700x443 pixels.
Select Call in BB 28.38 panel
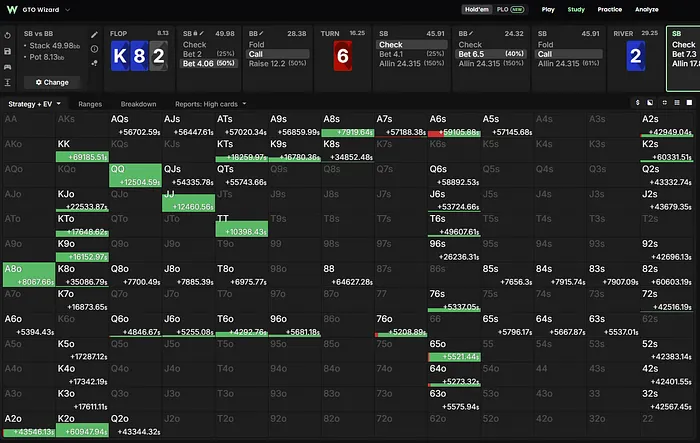tap(277, 54)
